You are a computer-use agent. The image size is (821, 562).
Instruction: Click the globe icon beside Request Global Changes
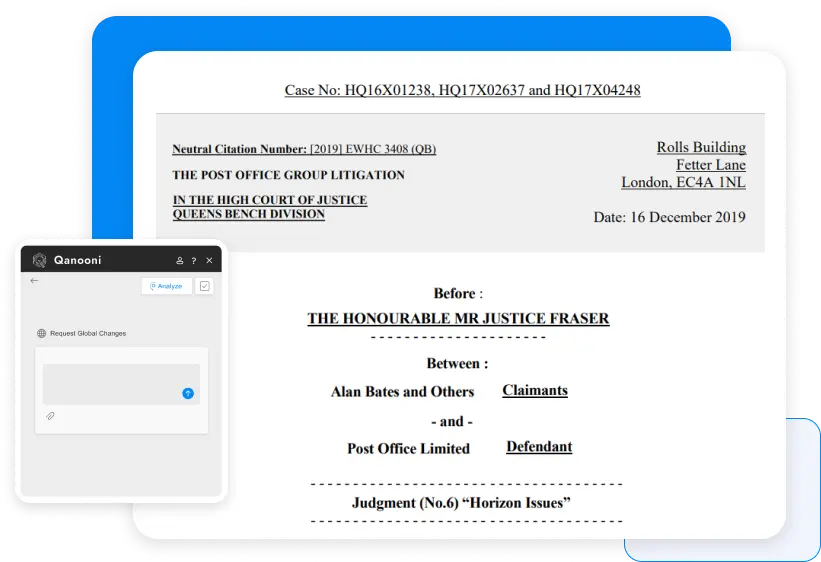(x=41, y=333)
